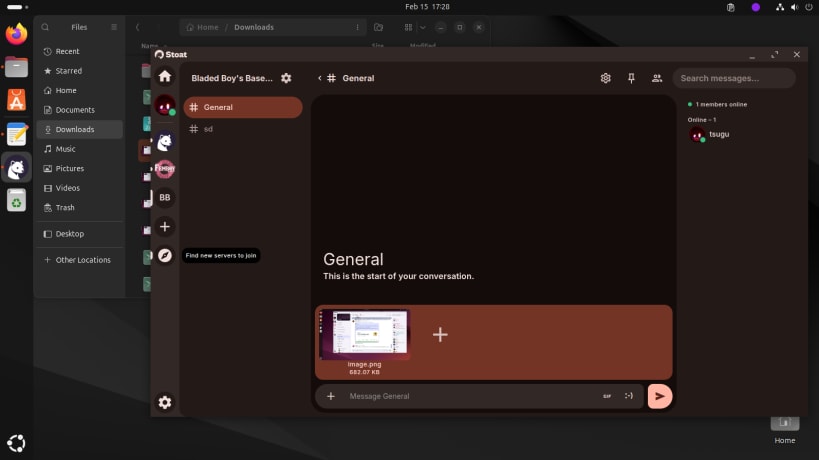819x460 pixels.
Task: Open Trash in Files sidebar
Action: click(79, 207)
